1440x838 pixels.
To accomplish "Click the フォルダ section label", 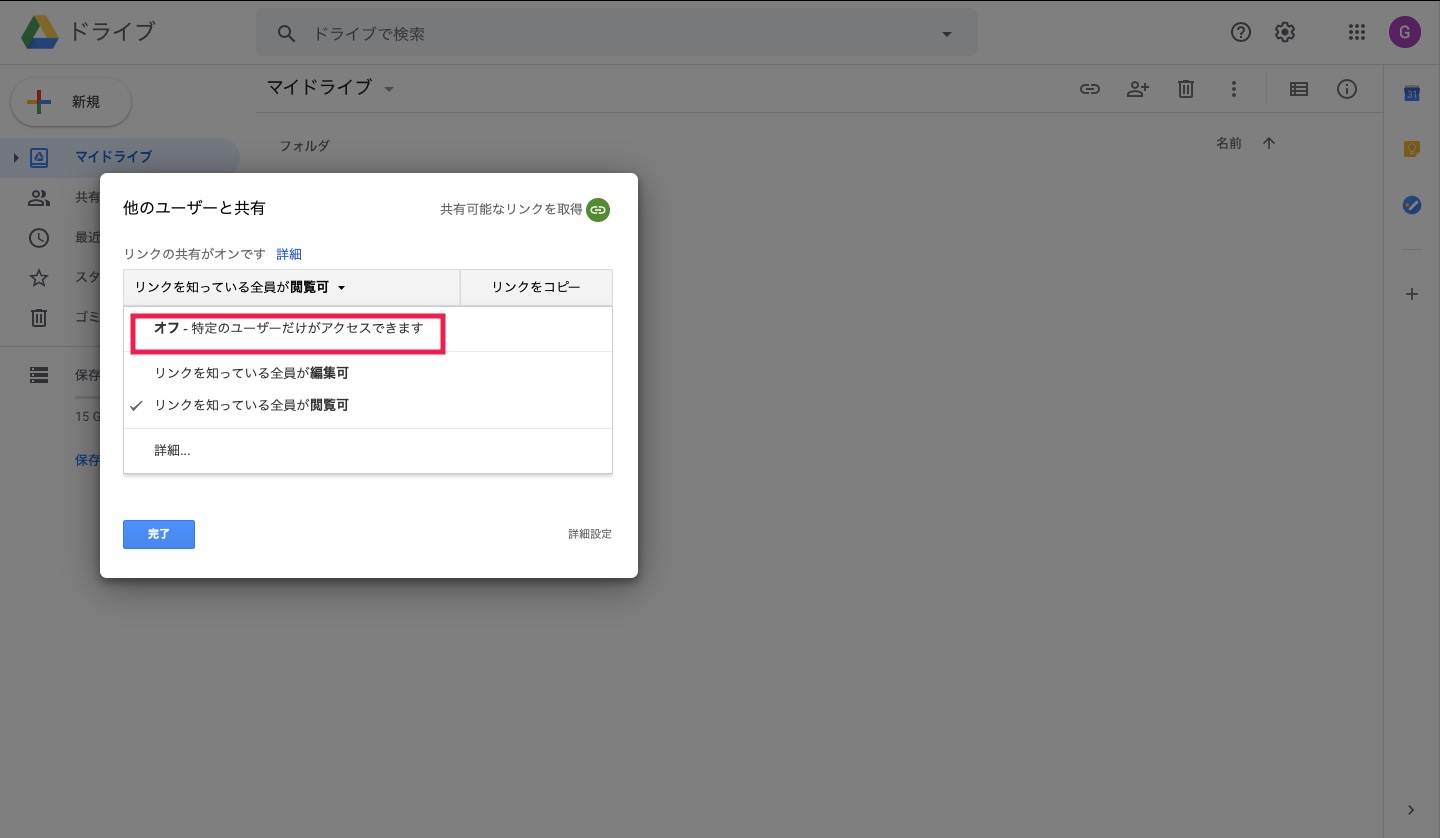I will (x=304, y=146).
